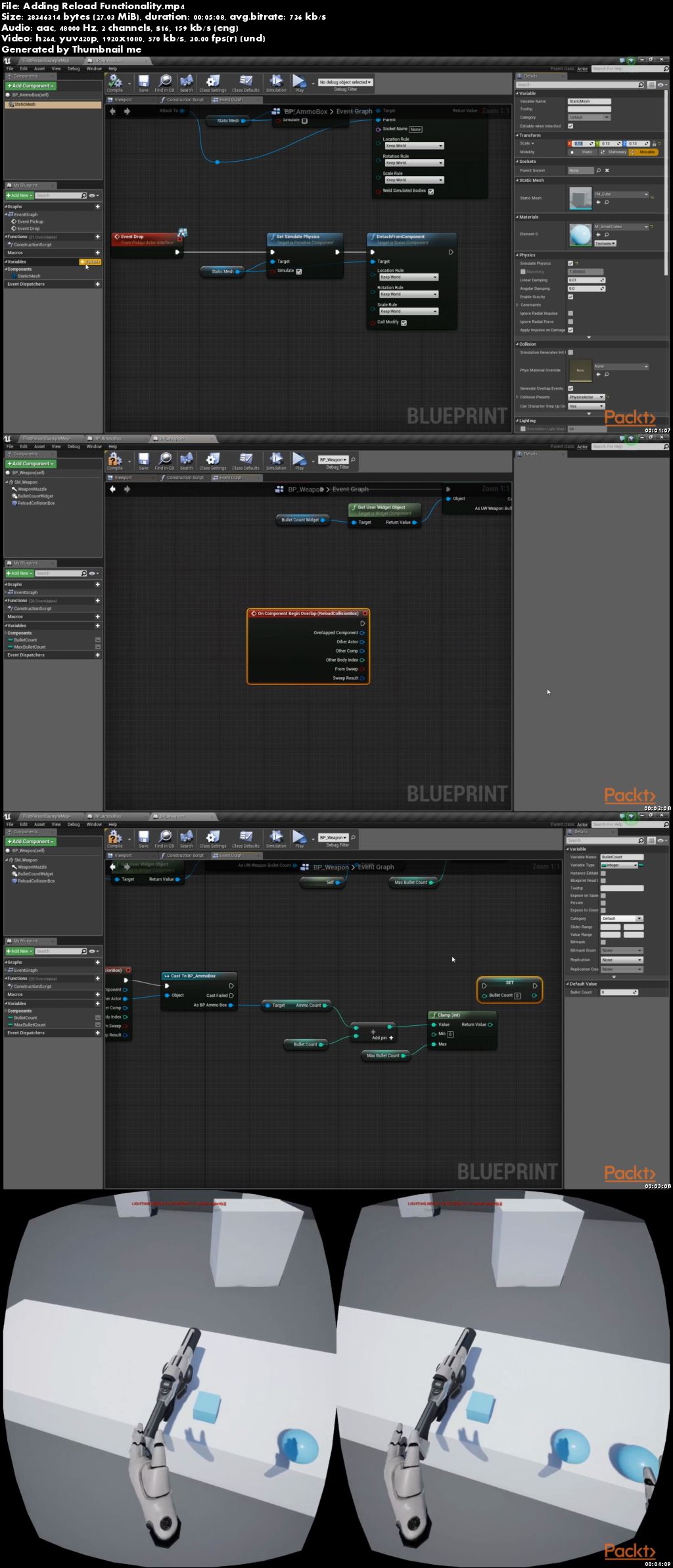Click Add New button in 01:07 frame
The height and width of the screenshot is (1568, 673).
tap(19, 195)
